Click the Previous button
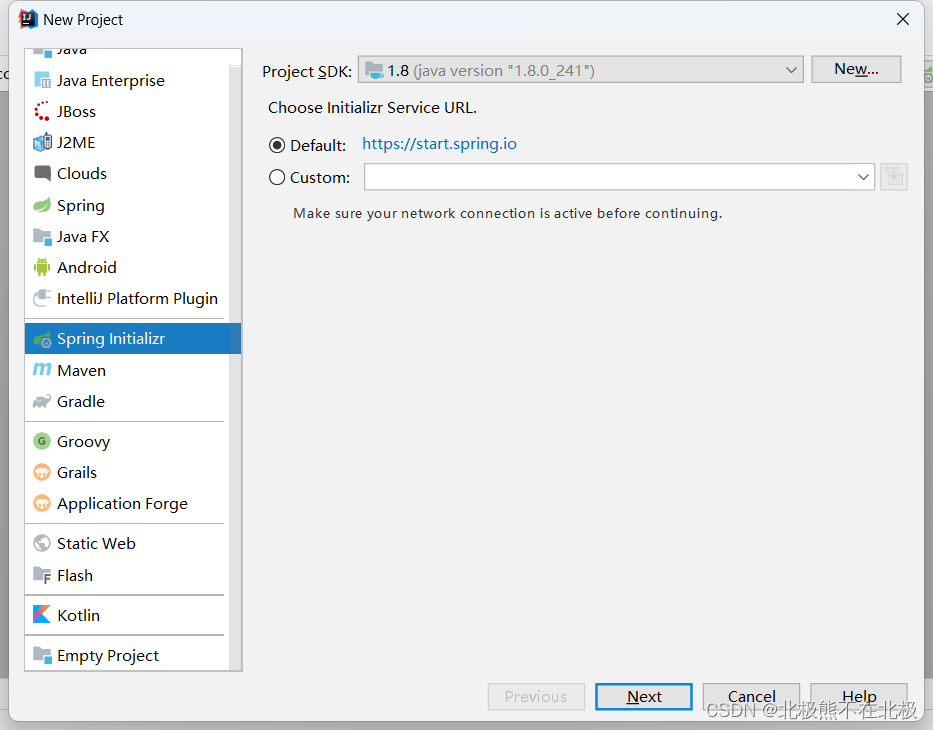 pos(536,696)
